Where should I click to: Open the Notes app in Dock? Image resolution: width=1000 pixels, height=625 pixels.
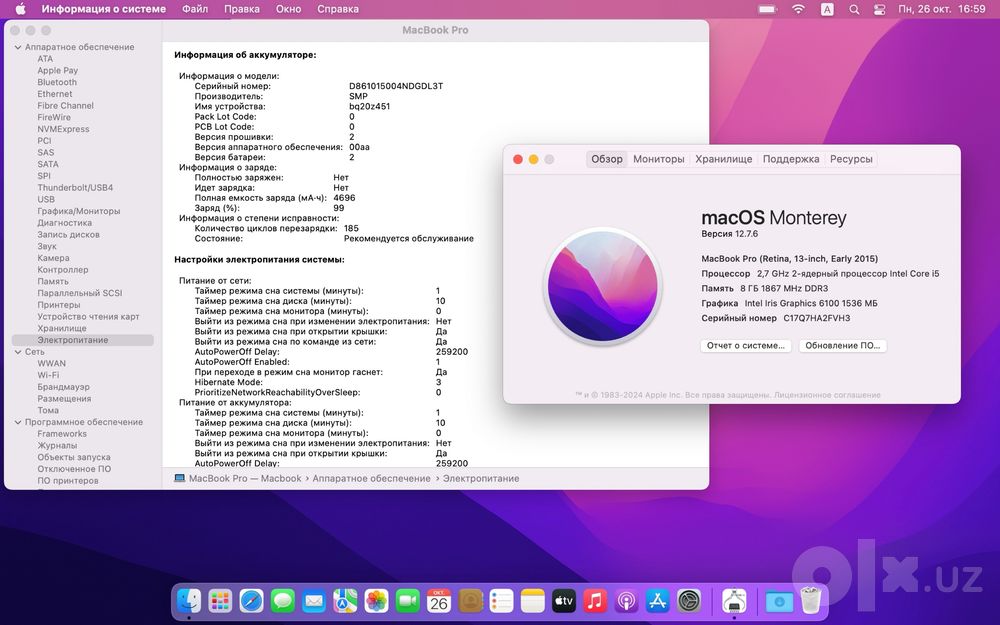coord(533,601)
